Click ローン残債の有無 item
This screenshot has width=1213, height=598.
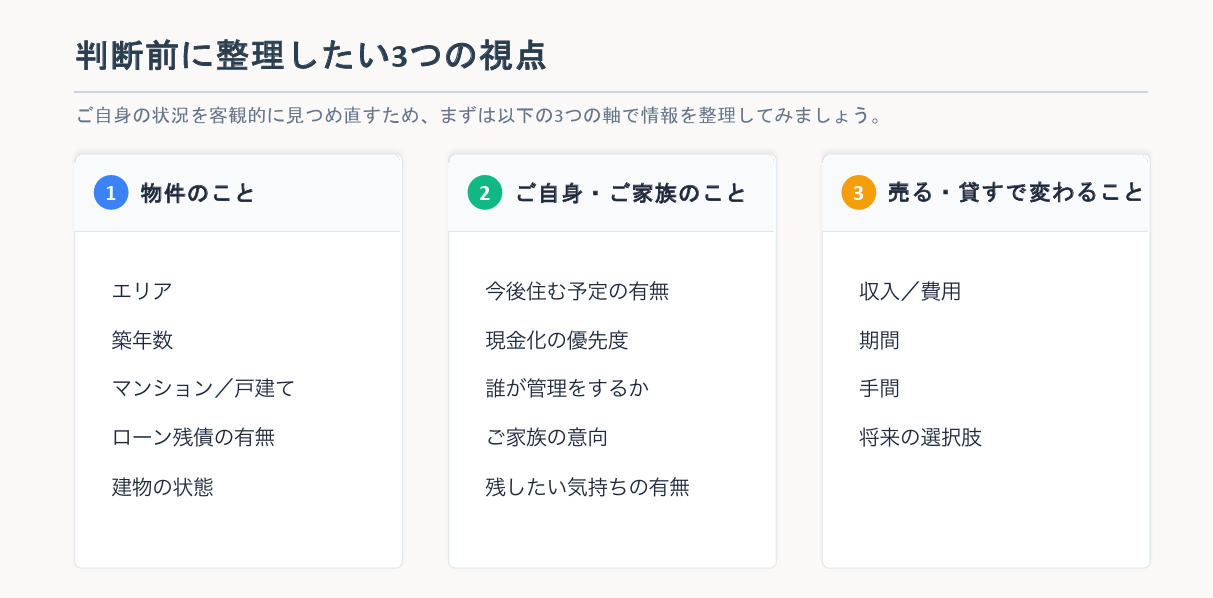pos(193,437)
